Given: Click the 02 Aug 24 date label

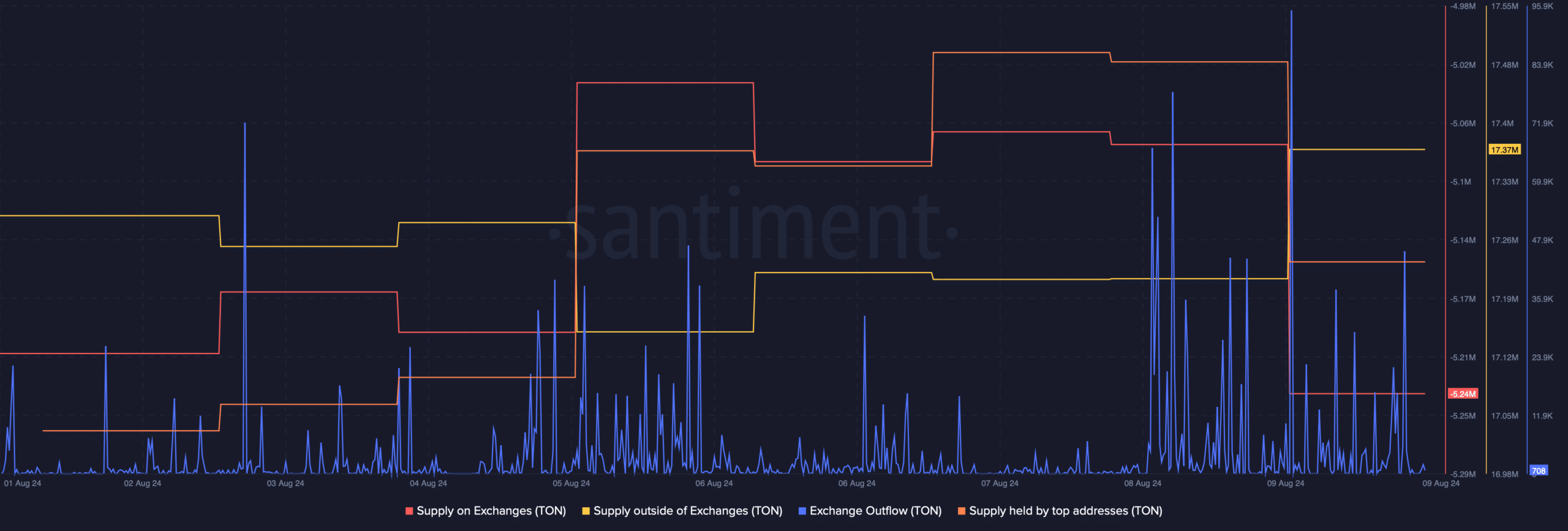Looking at the screenshot, I should [143, 483].
